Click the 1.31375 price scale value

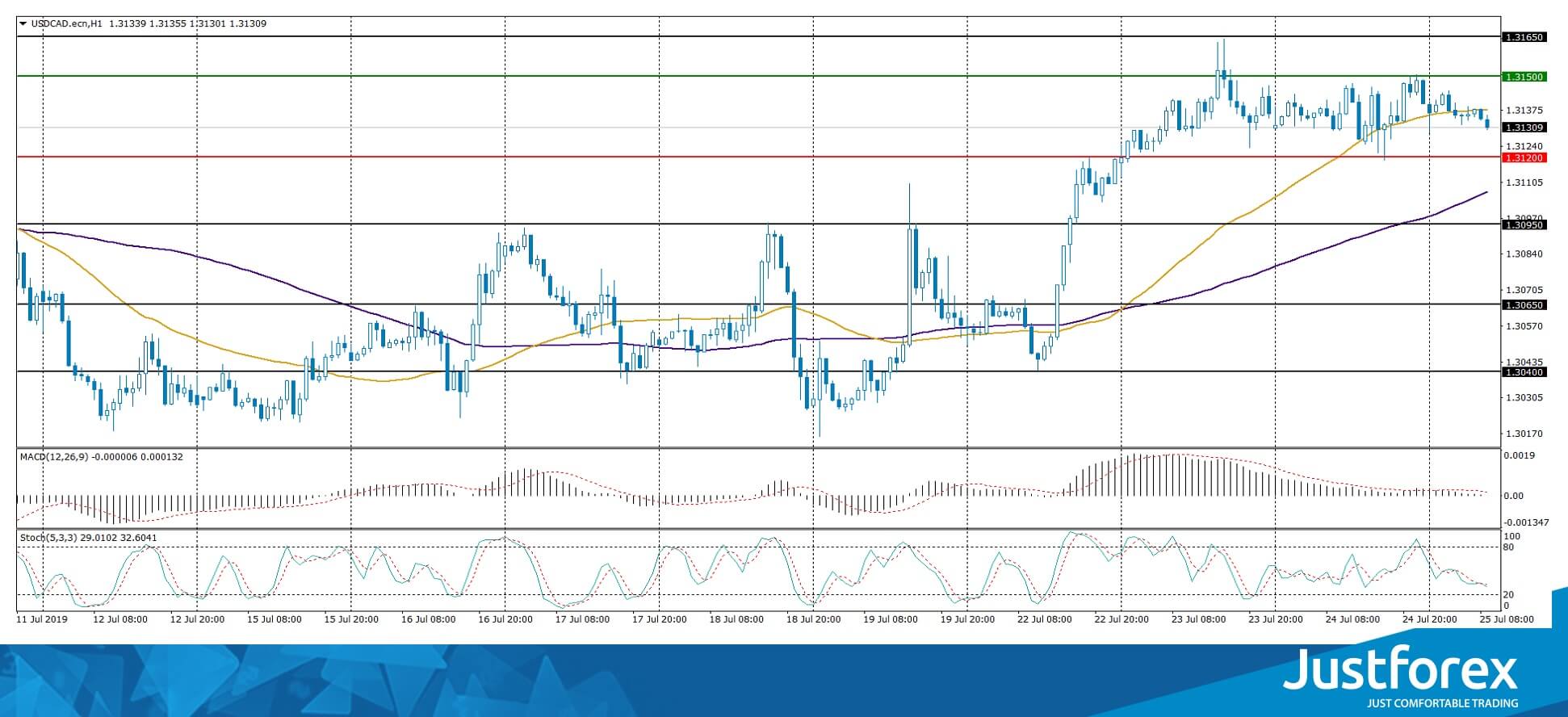(1524, 111)
